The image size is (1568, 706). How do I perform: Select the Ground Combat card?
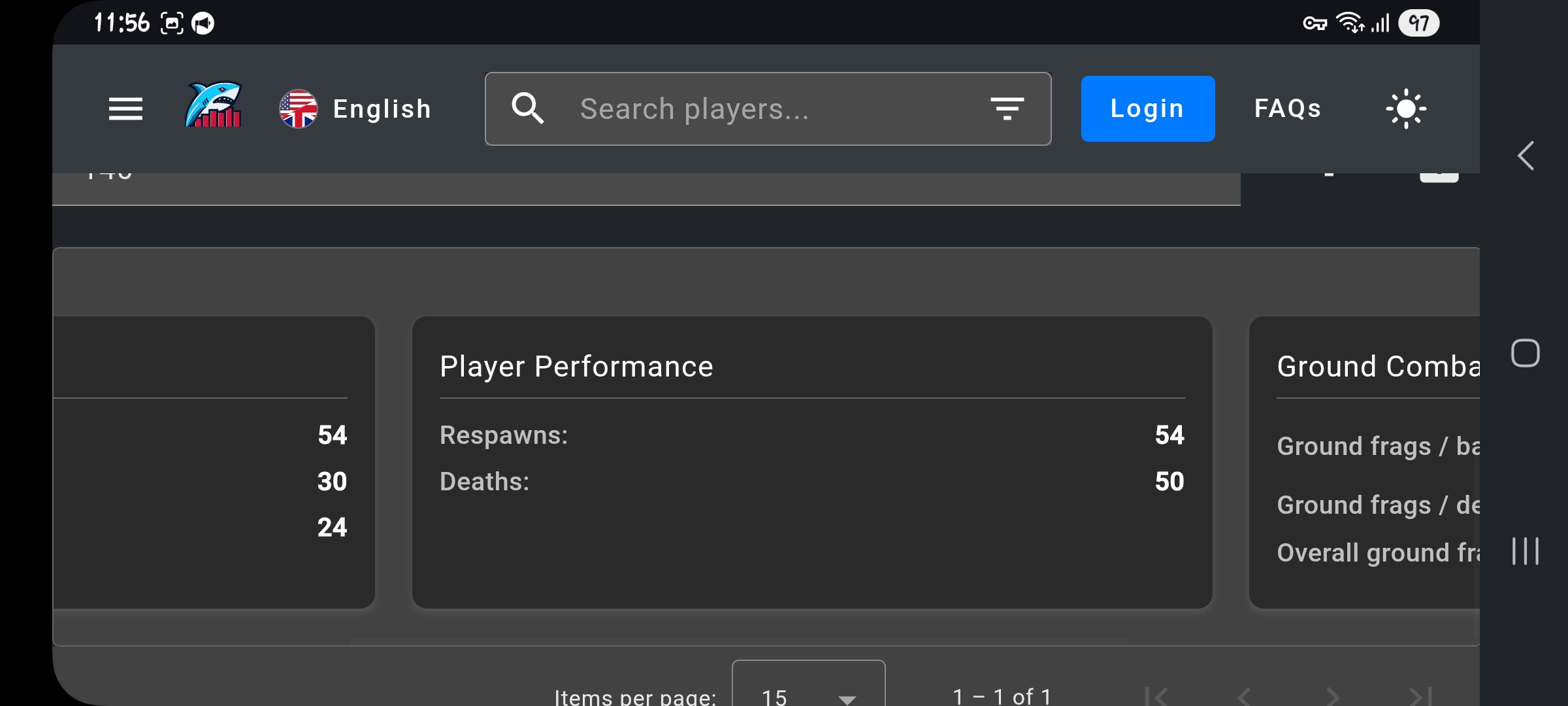tap(1364, 463)
